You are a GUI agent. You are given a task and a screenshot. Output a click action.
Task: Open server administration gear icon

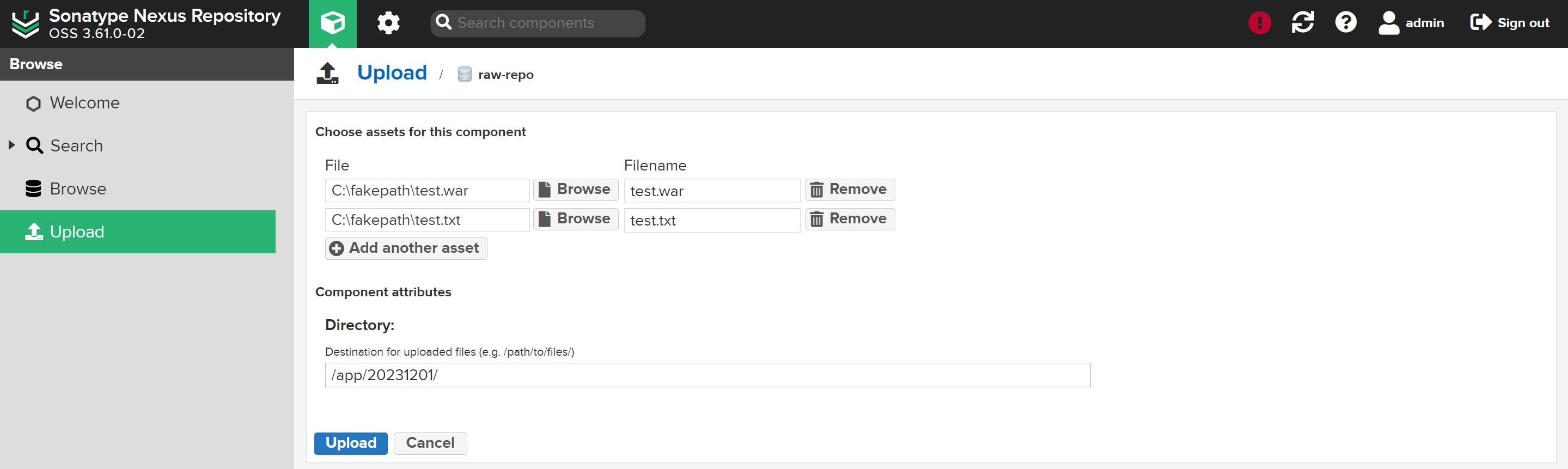388,23
